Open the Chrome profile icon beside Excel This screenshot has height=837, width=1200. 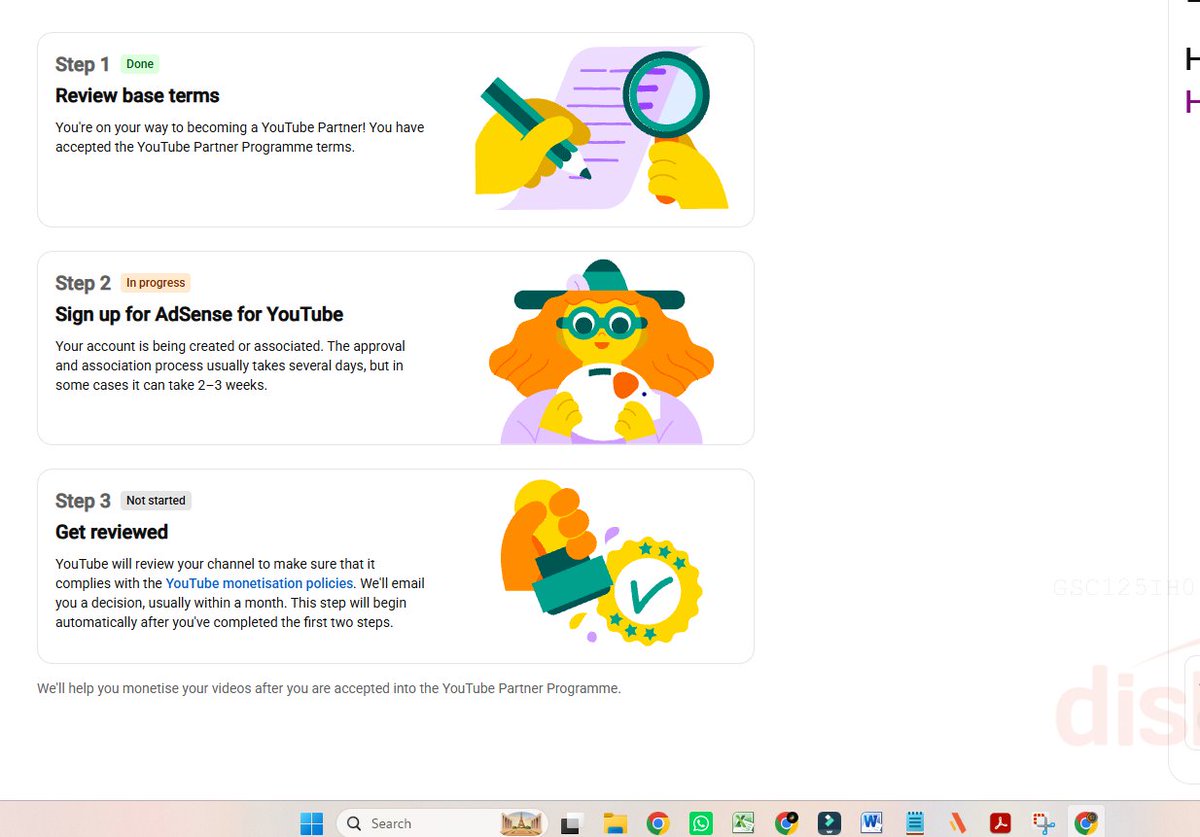click(x=786, y=823)
